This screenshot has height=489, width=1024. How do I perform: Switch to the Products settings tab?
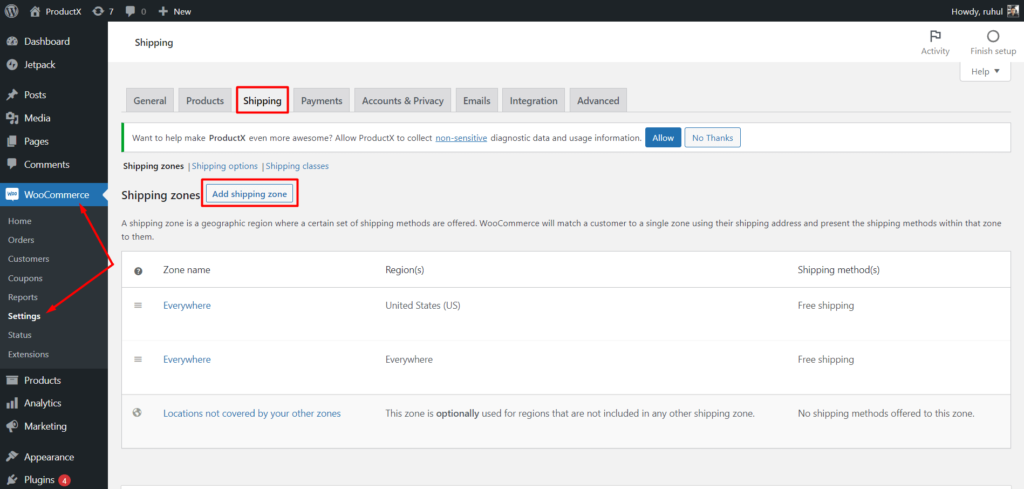coord(205,101)
